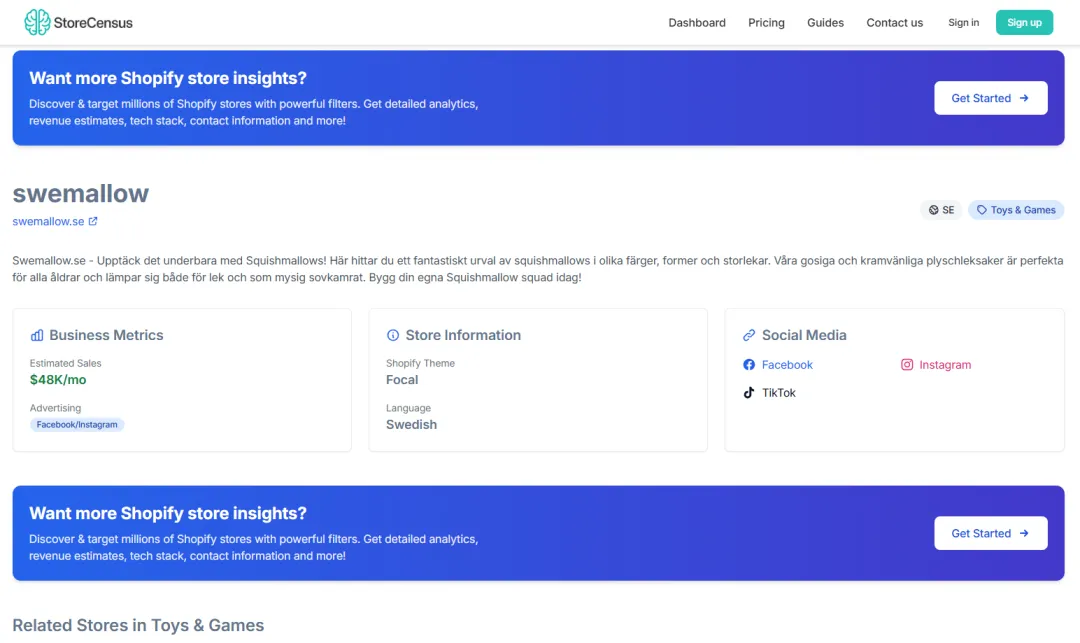Click the StoreCensus brain logo icon
The image size is (1080, 643).
pyautogui.click(x=37, y=22)
